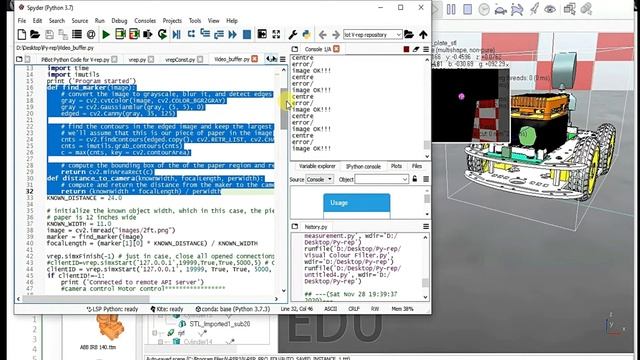Continue execution until next breakpoint

(x=233, y=34)
